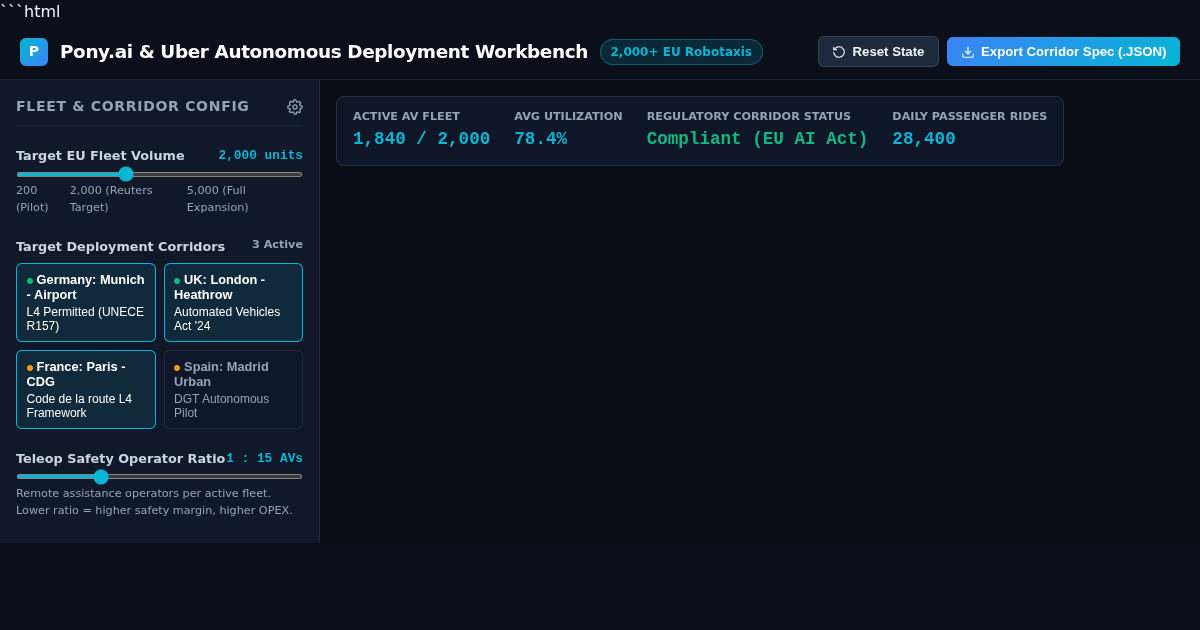Click the 'REGULATORY CORRIDOR STATUS' label
Image resolution: width=1200 pixels, height=630 pixels.
click(749, 117)
